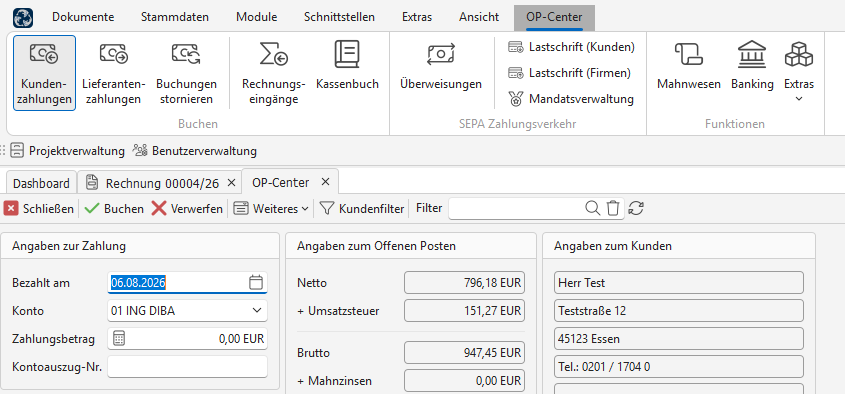Open the calendar picker for Bezahlt am
The width and height of the screenshot is (845, 394).
point(256,282)
